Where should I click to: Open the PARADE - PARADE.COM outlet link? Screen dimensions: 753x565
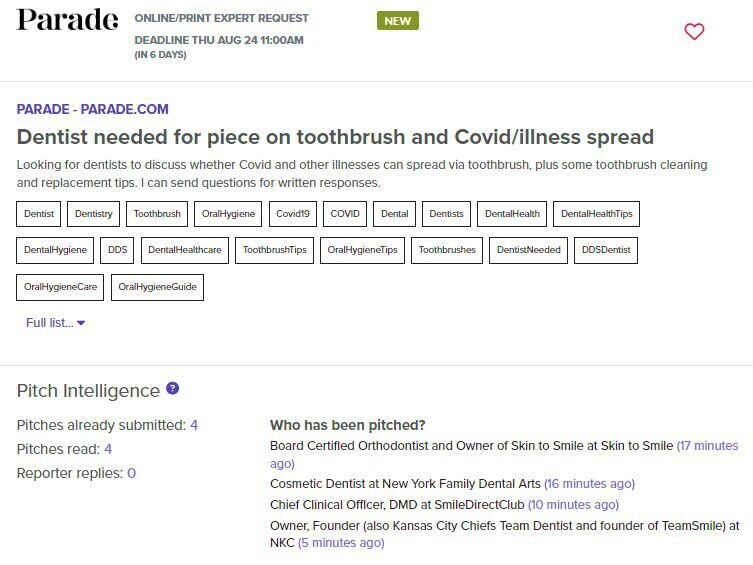pyautogui.click(x=93, y=109)
